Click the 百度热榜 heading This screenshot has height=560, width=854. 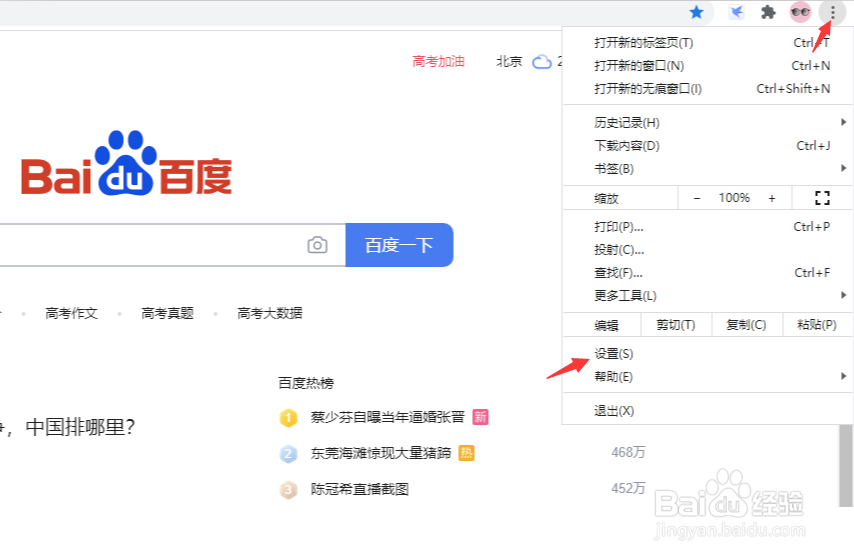pos(306,383)
